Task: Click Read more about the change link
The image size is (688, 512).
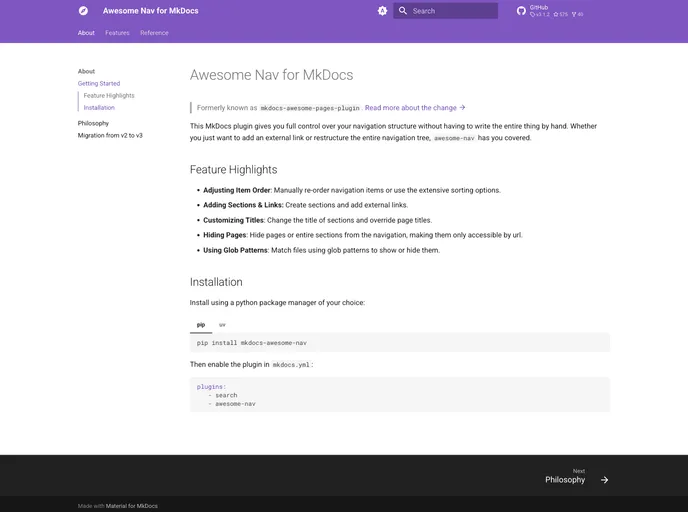Action: (415, 107)
